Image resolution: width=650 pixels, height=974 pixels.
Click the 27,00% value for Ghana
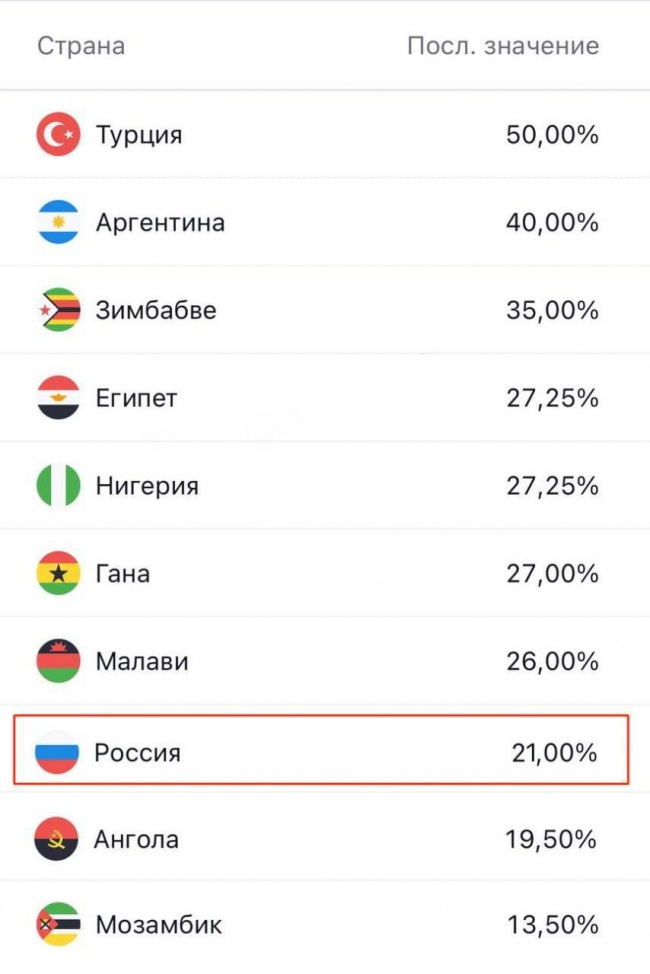pos(552,573)
